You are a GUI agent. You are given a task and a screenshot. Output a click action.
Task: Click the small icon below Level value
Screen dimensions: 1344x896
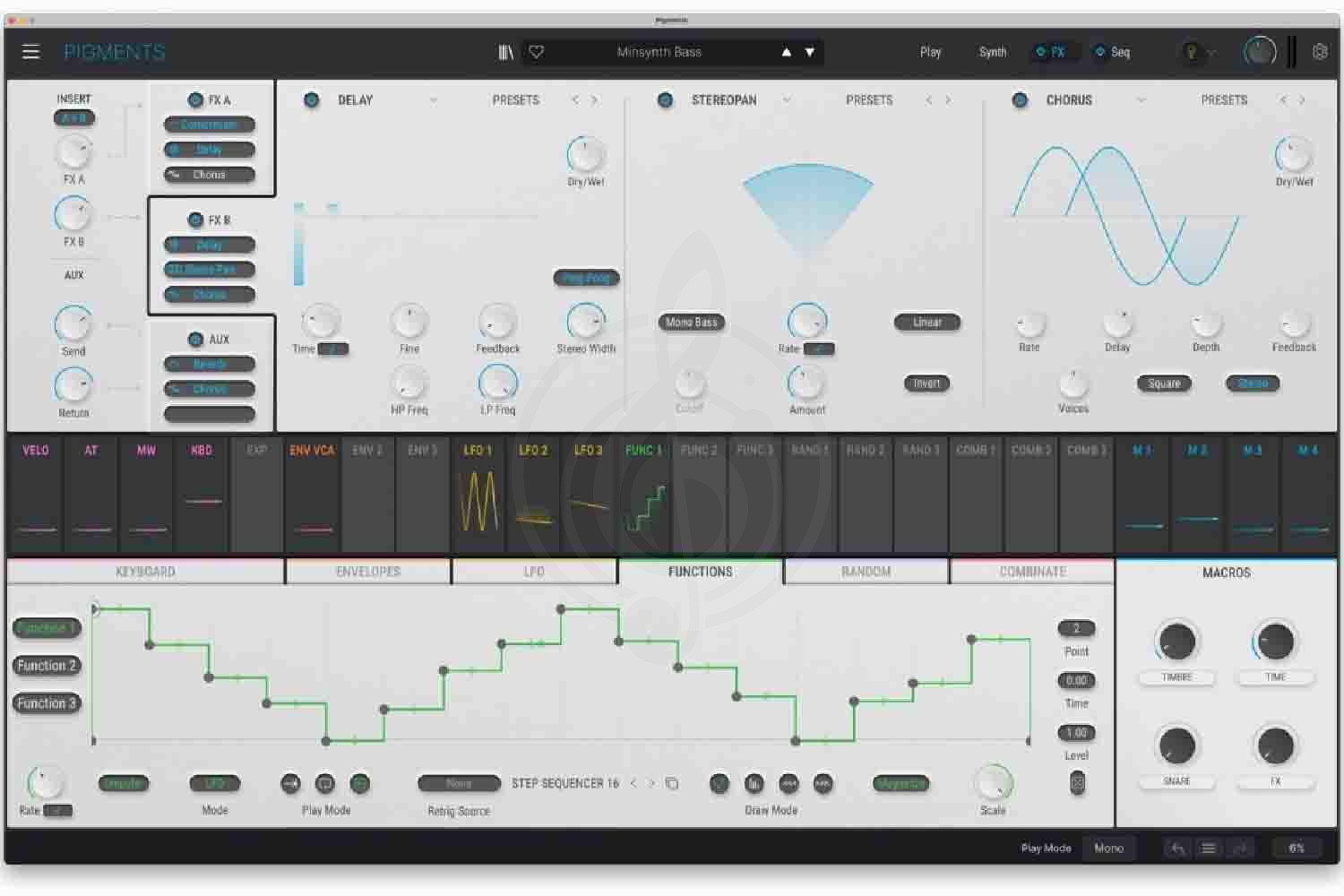(x=1077, y=782)
